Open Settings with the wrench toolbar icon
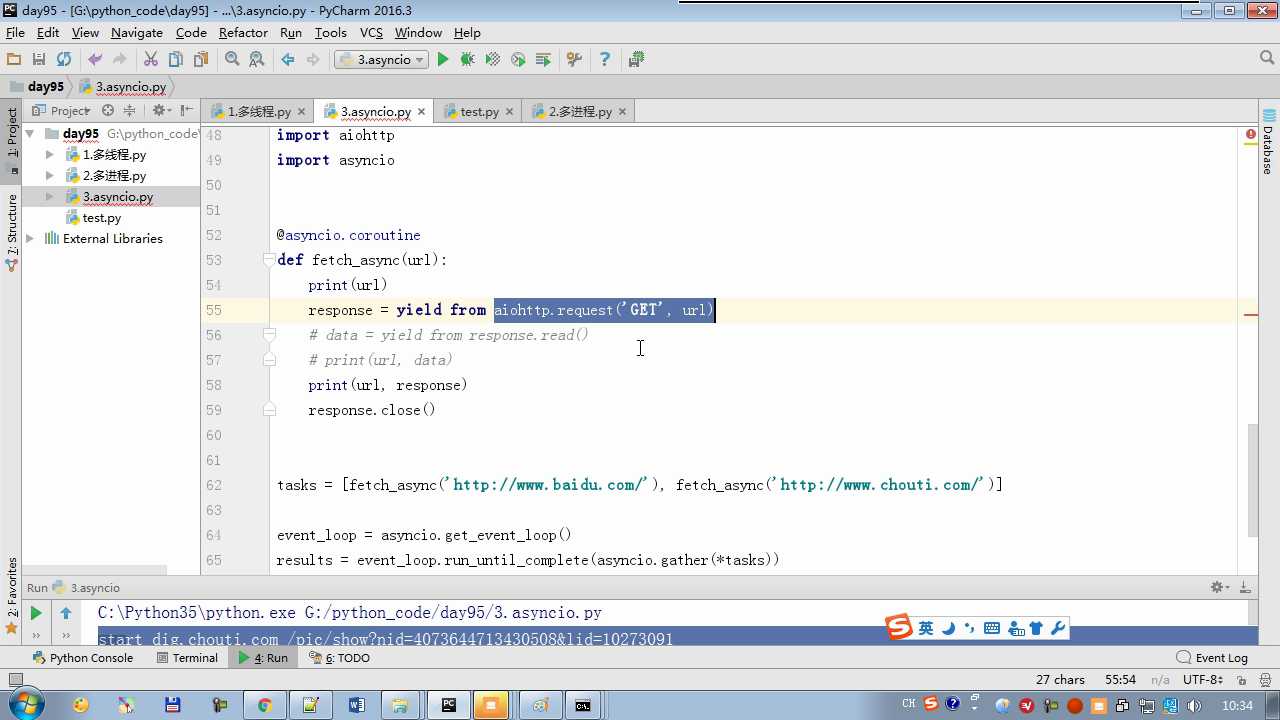This screenshot has width=1280, height=720. (574, 60)
